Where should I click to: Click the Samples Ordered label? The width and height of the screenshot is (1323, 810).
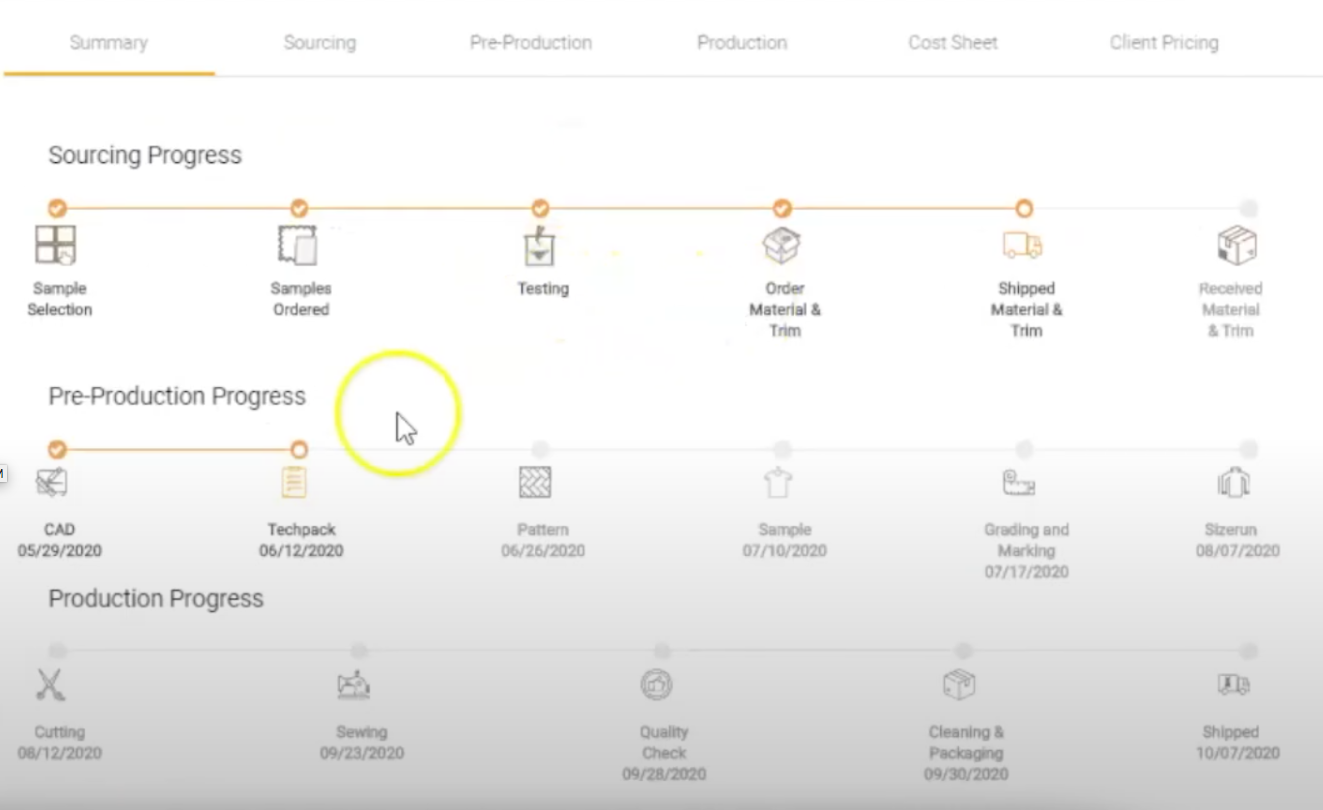click(301, 299)
